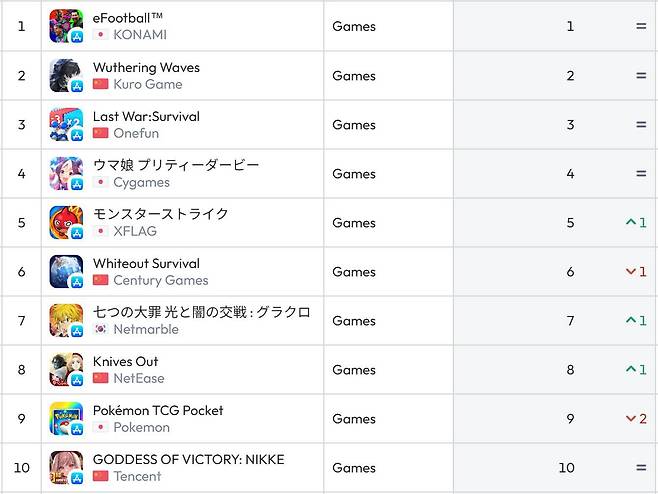Click the Whiteout Survival app icon
The image size is (658, 494).
[x=66, y=271]
